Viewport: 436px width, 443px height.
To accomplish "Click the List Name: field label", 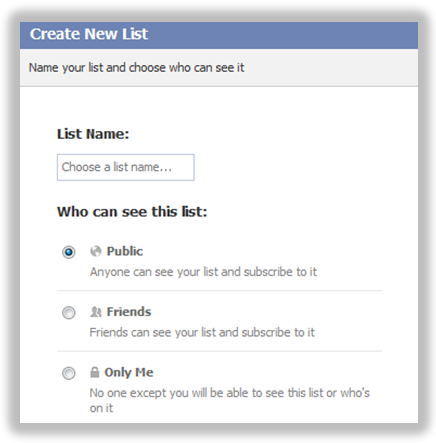I will [93, 134].
